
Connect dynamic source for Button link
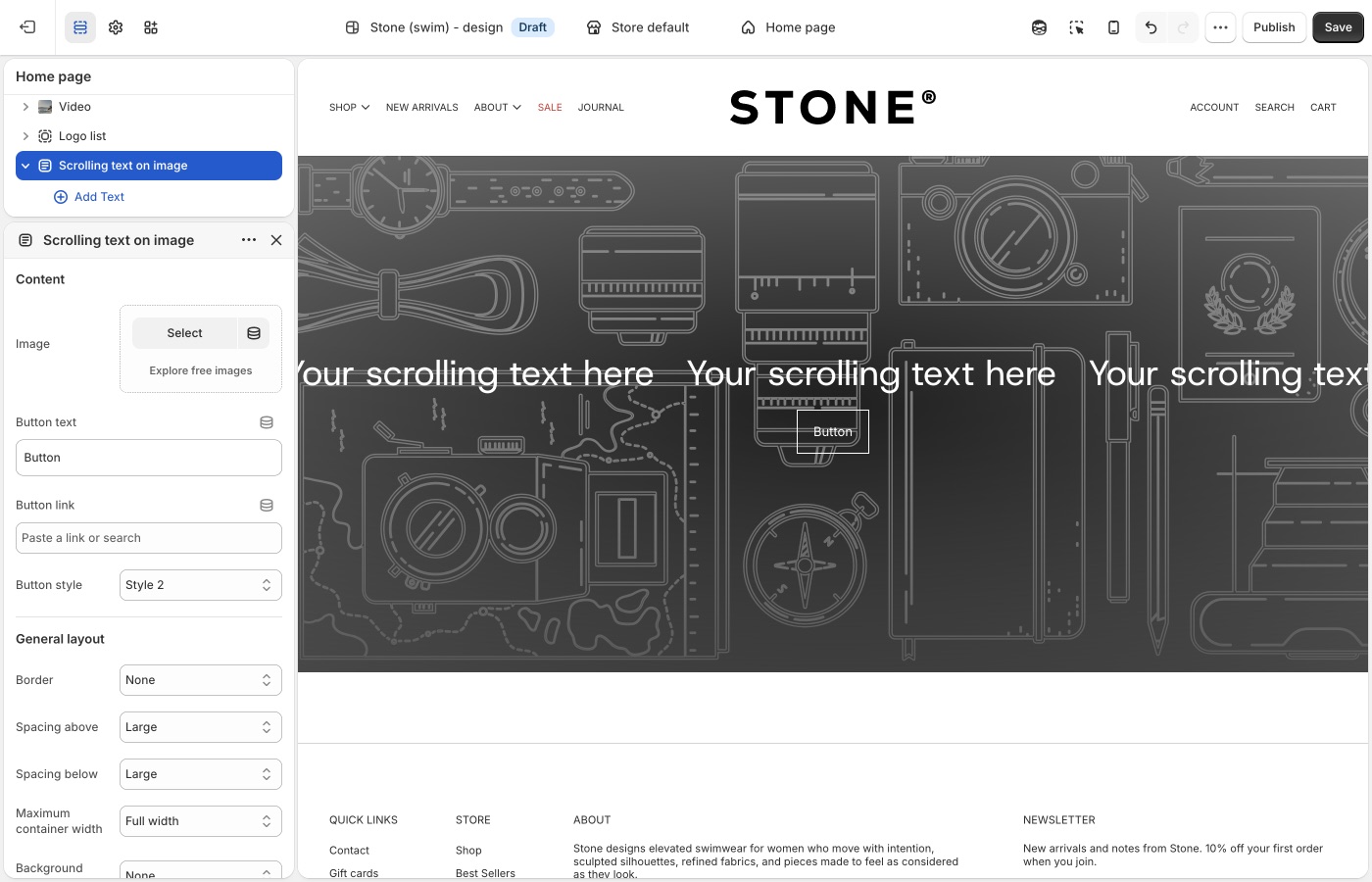[267, 506]
